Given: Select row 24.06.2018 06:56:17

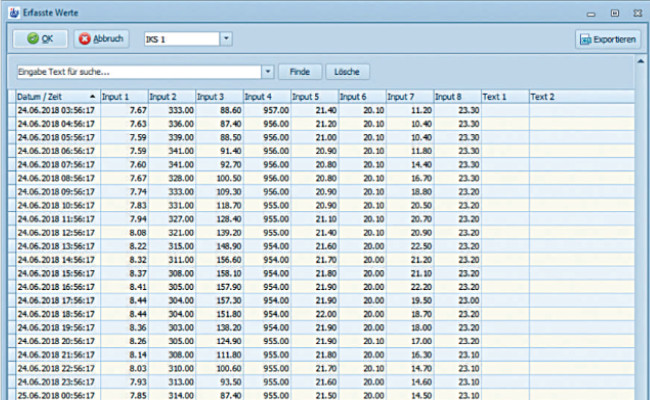Looking at the screenshot, I should [x=321, y=151].
